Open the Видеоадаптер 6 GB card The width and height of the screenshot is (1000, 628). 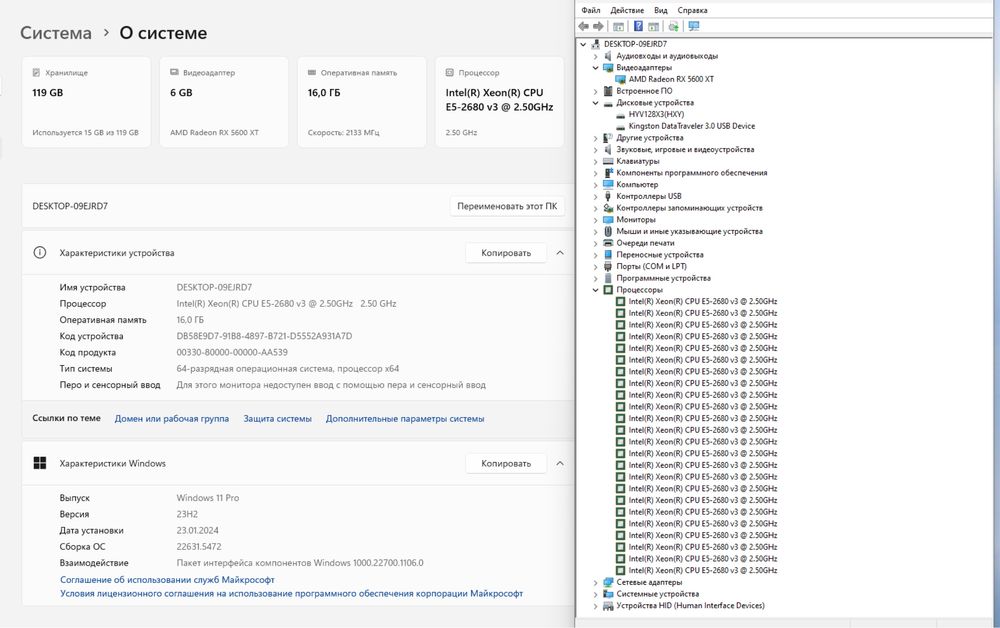pos(224,102)
